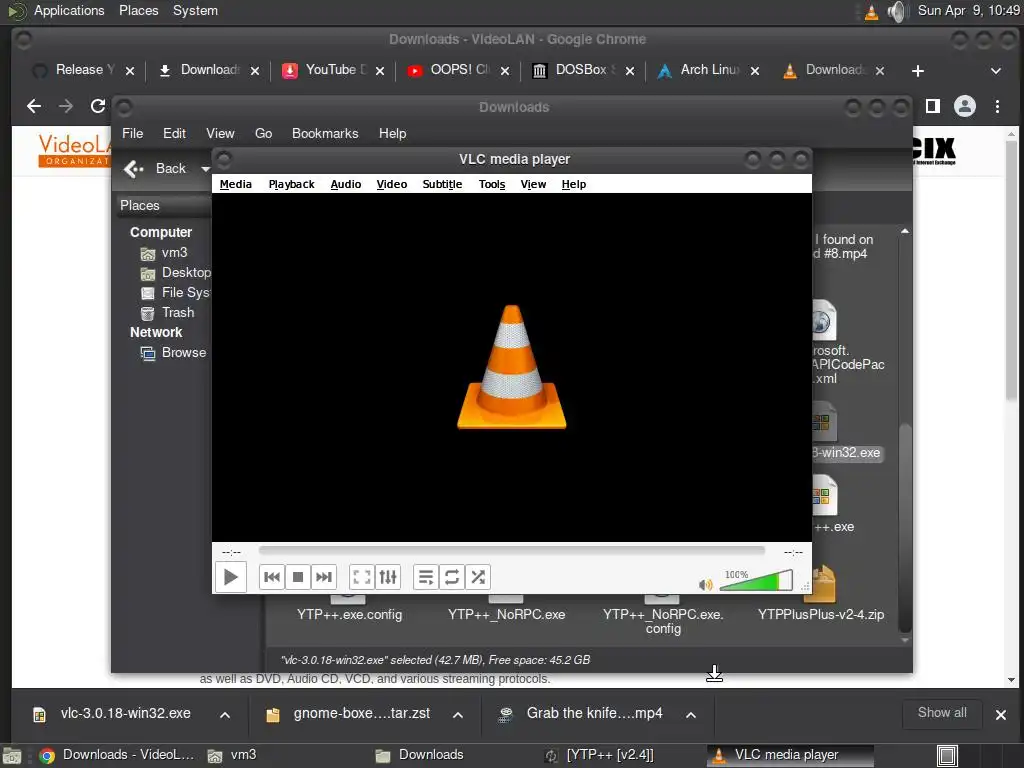This screenshot has width=1024, height=768.
Task: Select the YTP++.exe.config file
Action: click(x=349, y=615)
